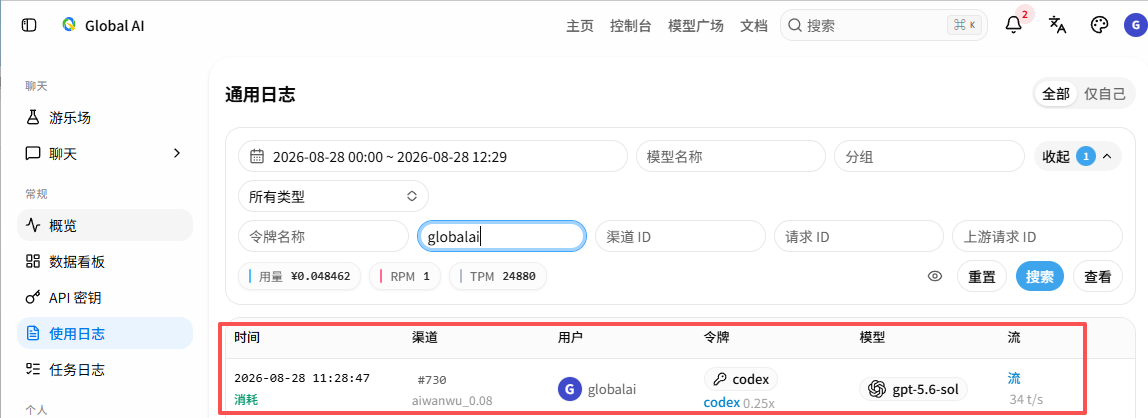Focus the 渠道 ID input
Viewport: 1148px width, 418px height.
(x=680, y=236)
